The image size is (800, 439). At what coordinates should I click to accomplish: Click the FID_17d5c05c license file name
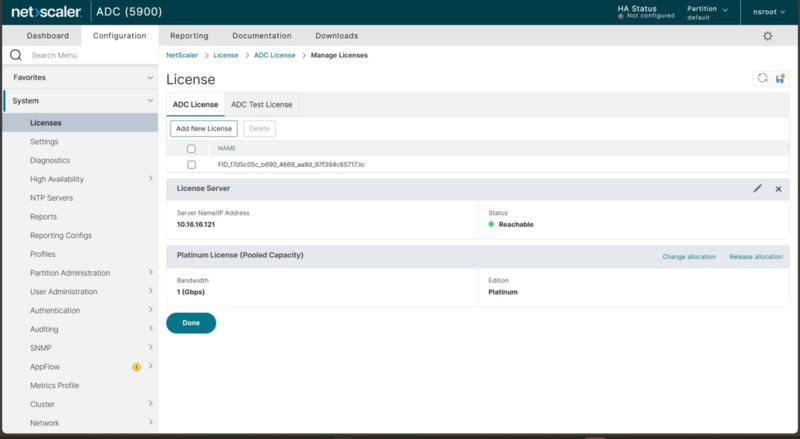tap(291, 164)
